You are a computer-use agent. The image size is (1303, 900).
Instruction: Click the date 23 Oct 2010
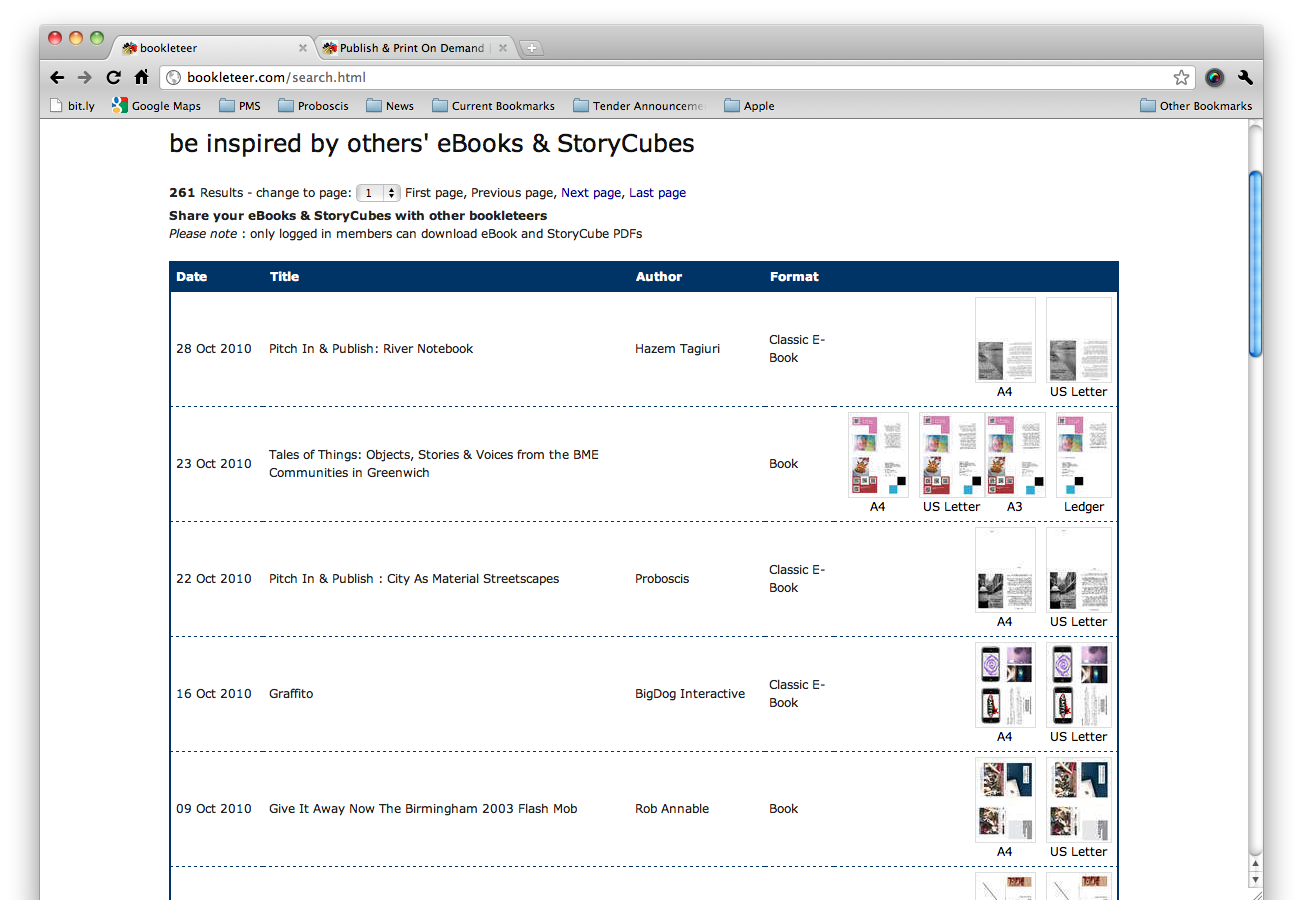pos(214,464)
